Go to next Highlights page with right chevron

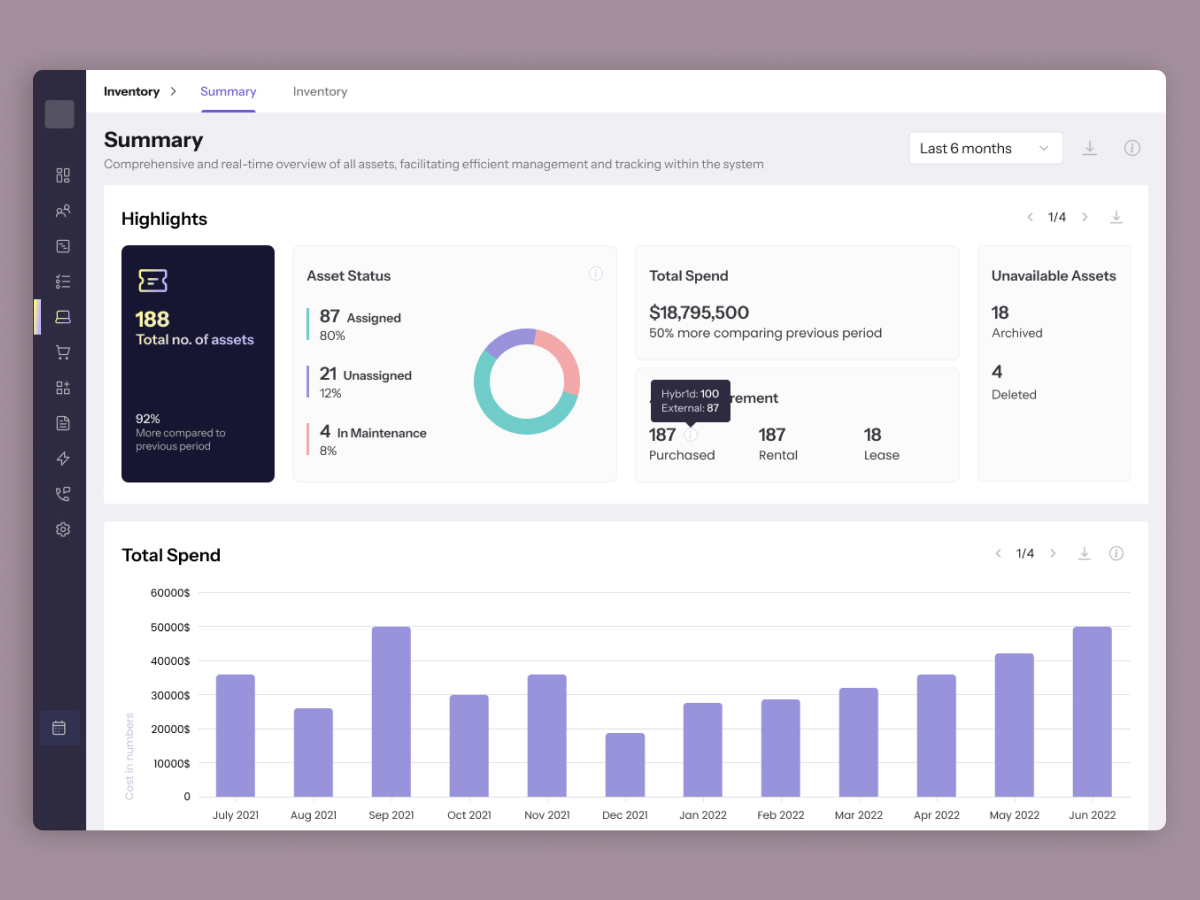(x=1085, y=216)
